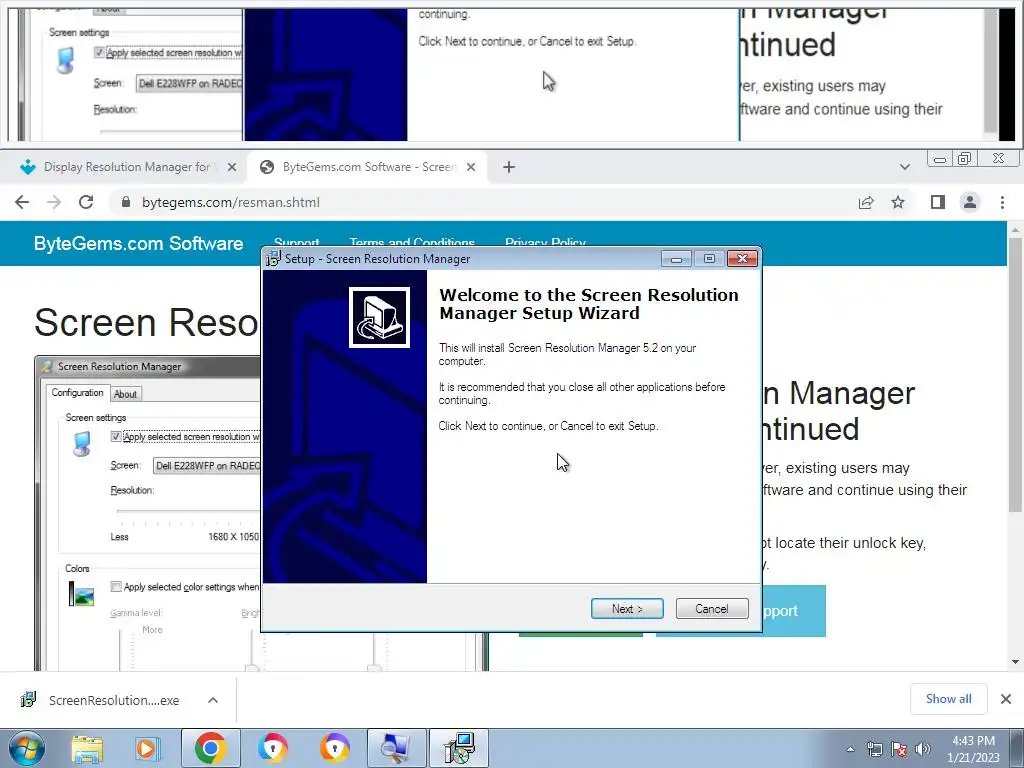Screen dimensions: 1024x768
Task: Open Chrome side panel icon
Action: coord(938,202)
